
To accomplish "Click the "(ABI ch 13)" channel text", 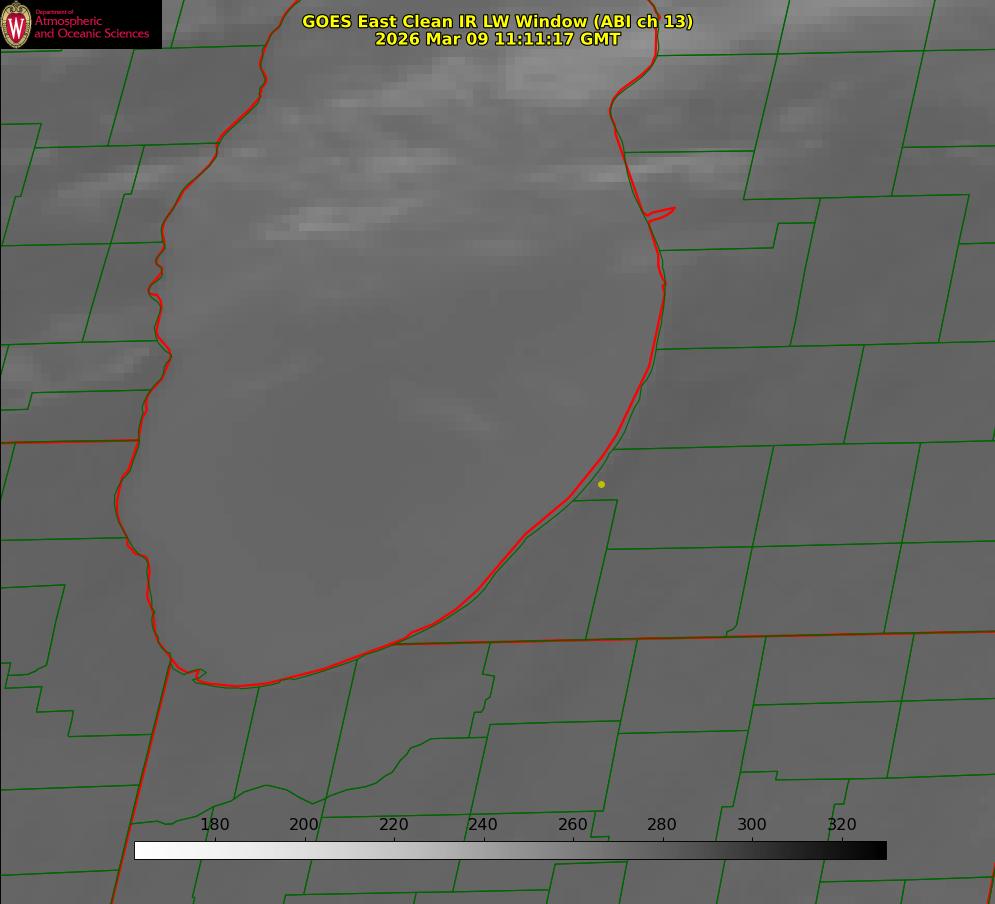I will tap(640, 21).
